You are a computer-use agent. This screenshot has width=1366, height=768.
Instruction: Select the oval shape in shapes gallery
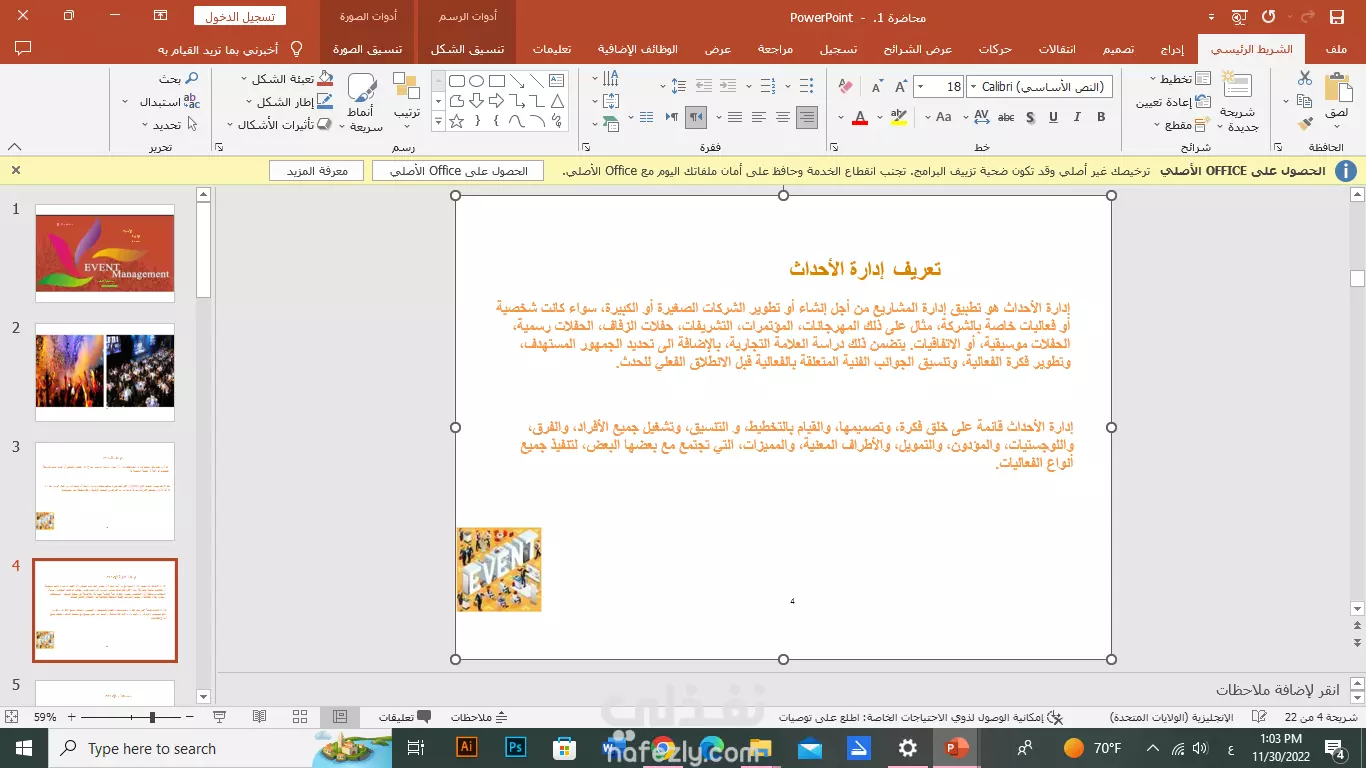click(x=477, y=81)
